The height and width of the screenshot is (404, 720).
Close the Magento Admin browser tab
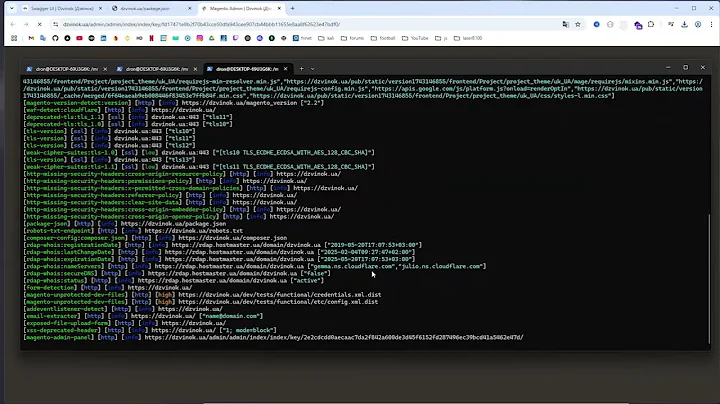tap(279, 8)
